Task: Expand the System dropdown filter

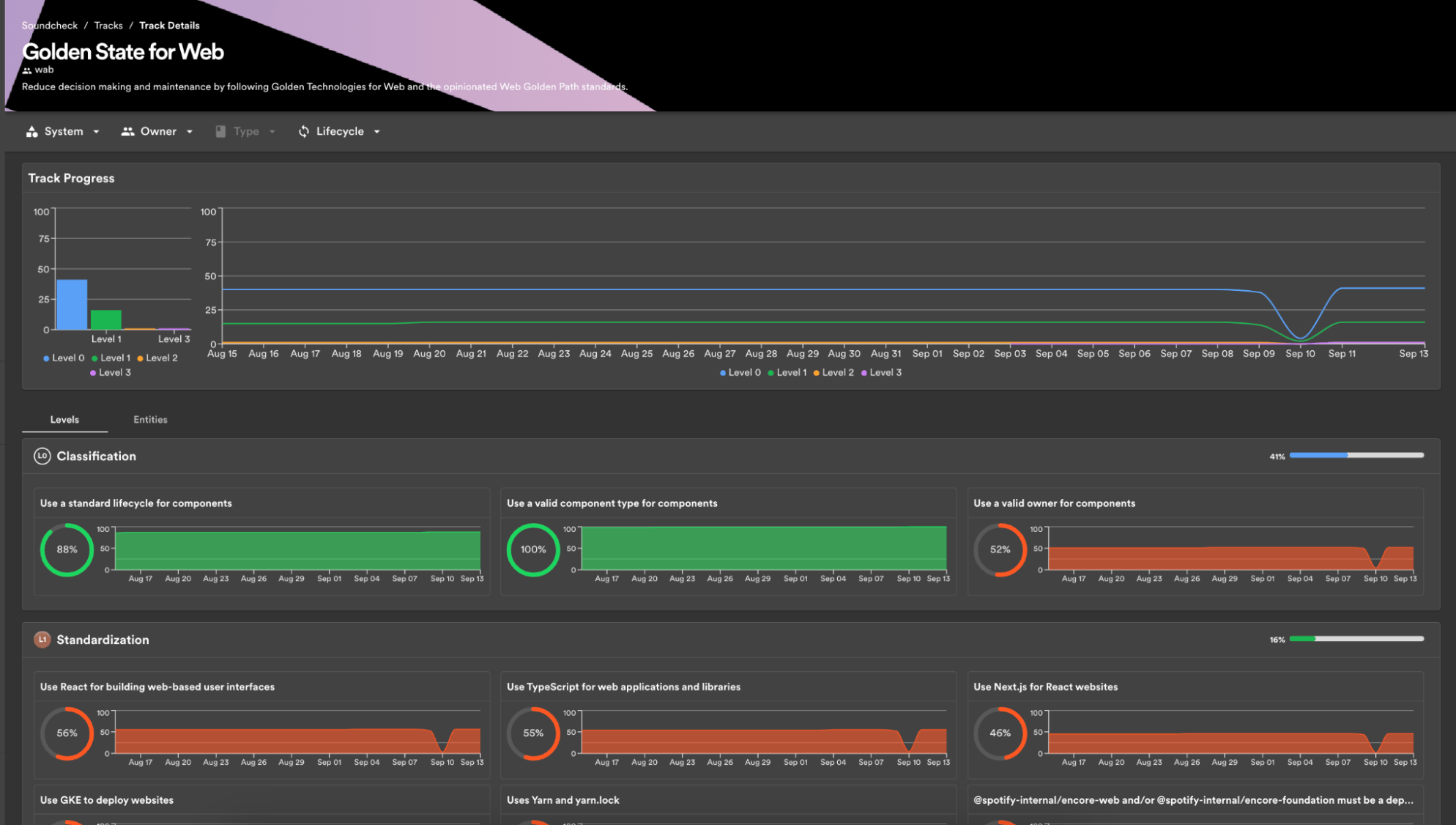Action: point(64,131)
